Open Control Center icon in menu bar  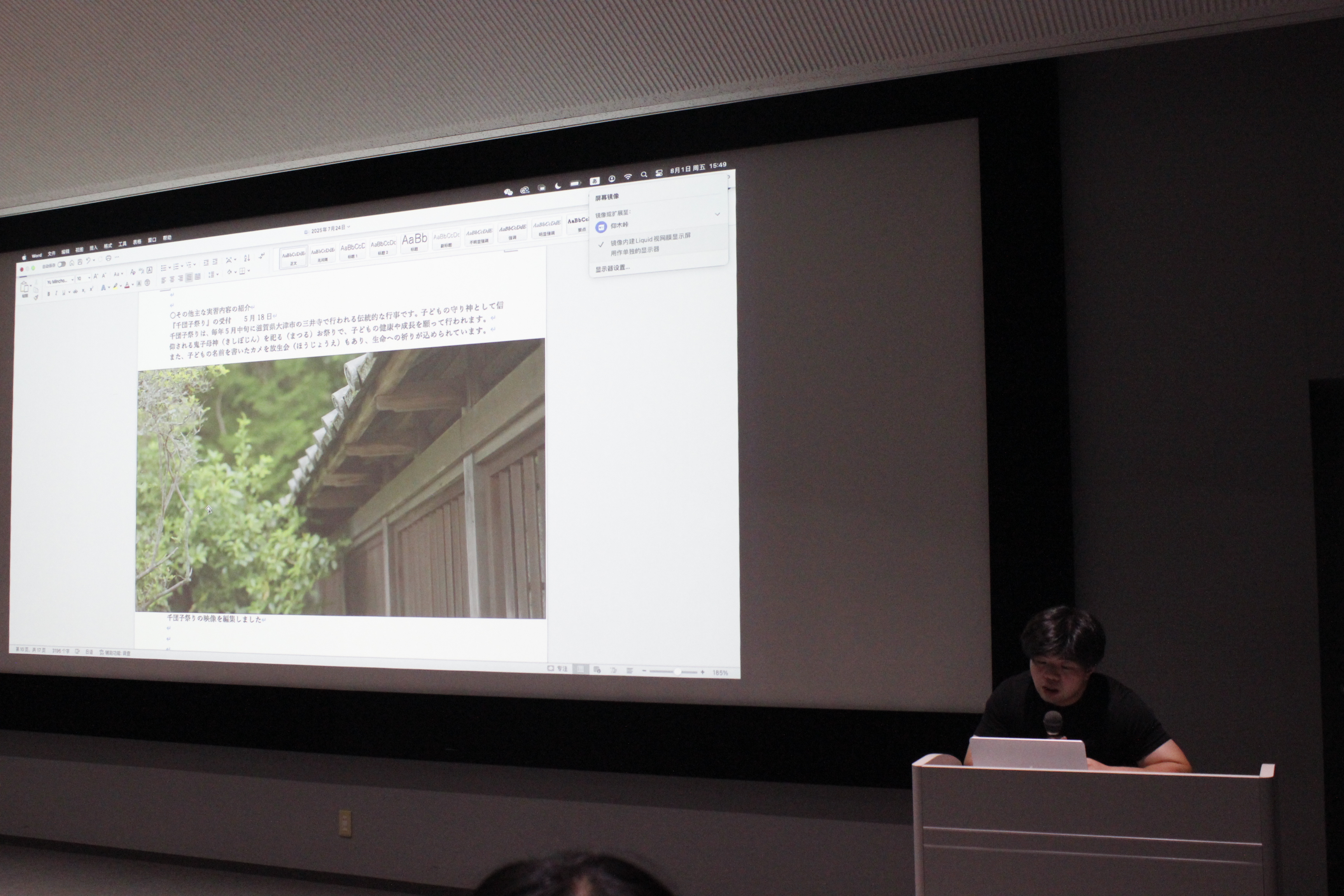tap(659, 173)
